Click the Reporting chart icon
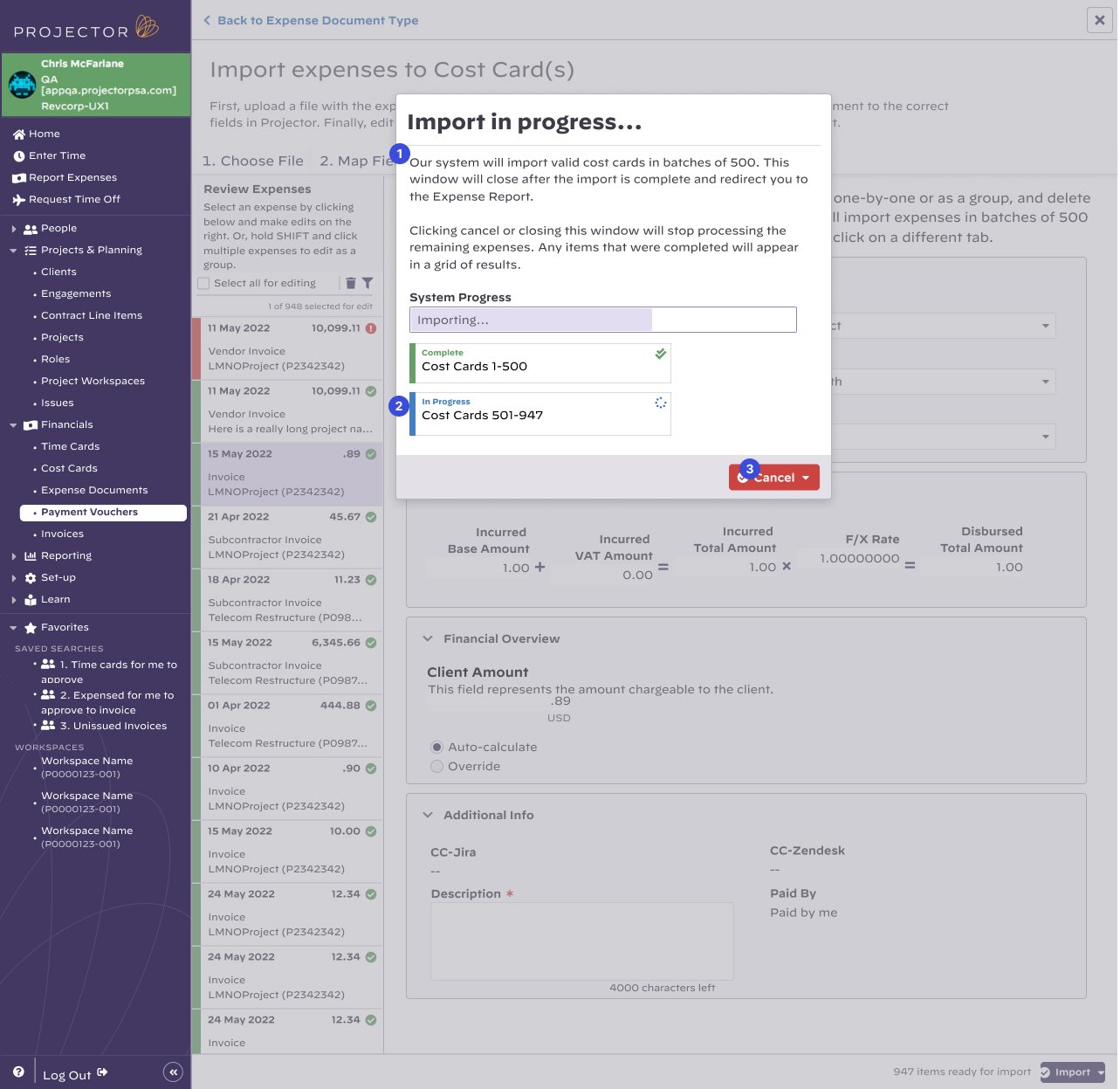The image size is (1120, 1089). coord(31,556)
